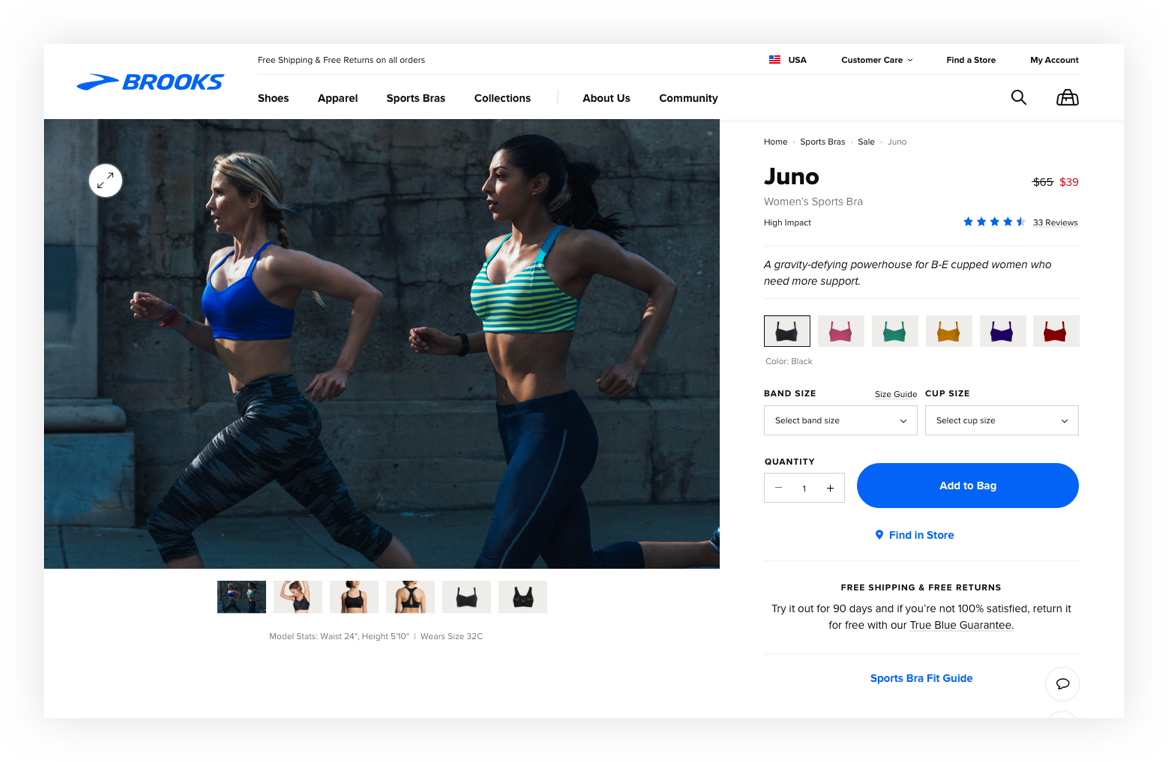Click the star rating
This screenshot has height=762, width=1168.
pyautogui.click(x=994, y=222)
